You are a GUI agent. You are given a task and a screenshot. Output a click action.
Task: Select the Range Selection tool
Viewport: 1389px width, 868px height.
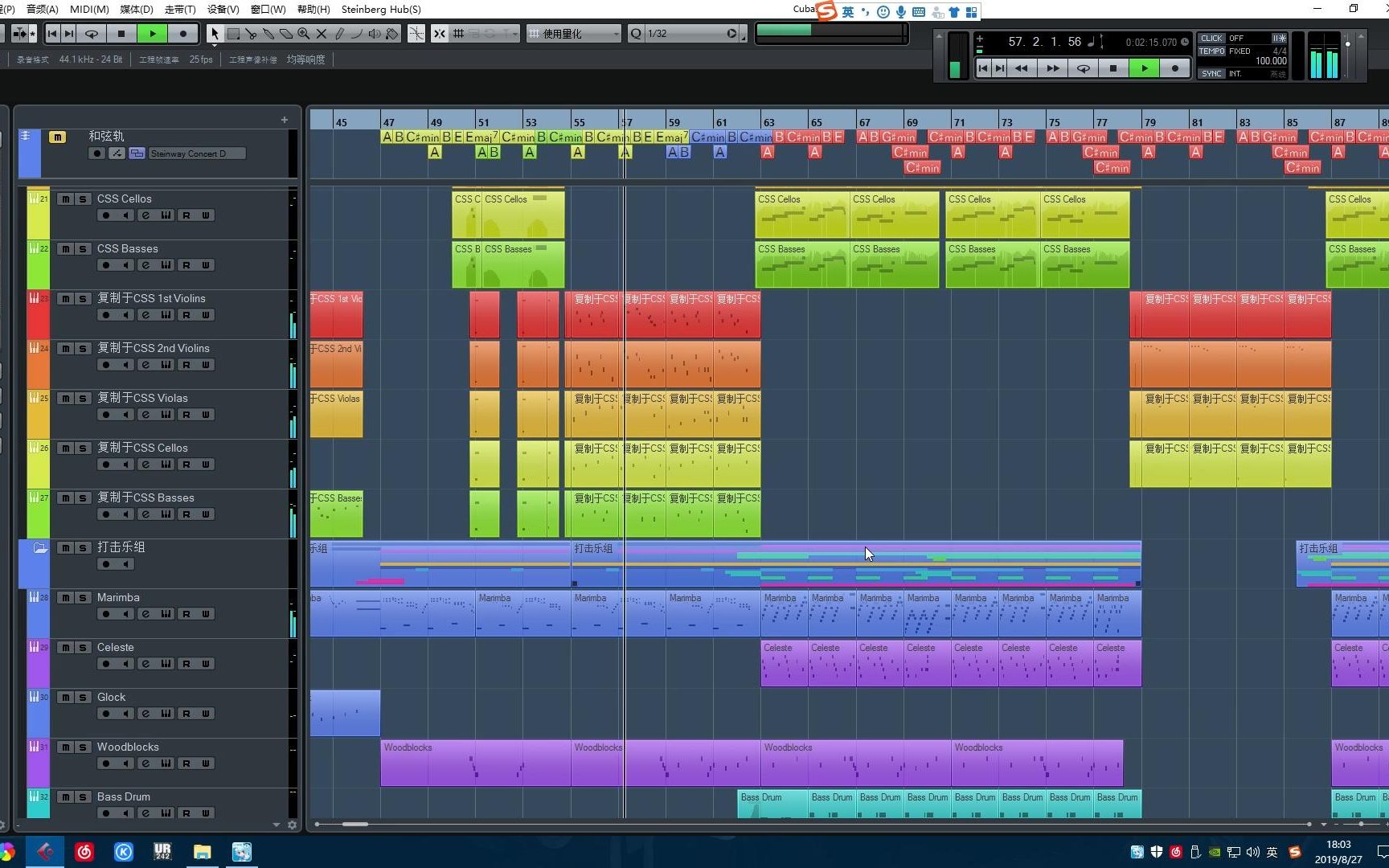click(x=233, y=34)
